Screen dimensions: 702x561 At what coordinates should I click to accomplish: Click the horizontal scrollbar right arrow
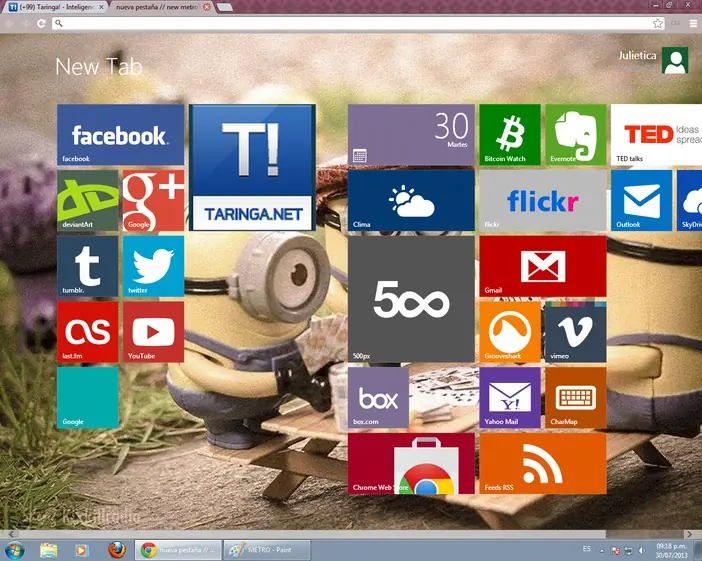pyautogui.click(x=689, y=534)
